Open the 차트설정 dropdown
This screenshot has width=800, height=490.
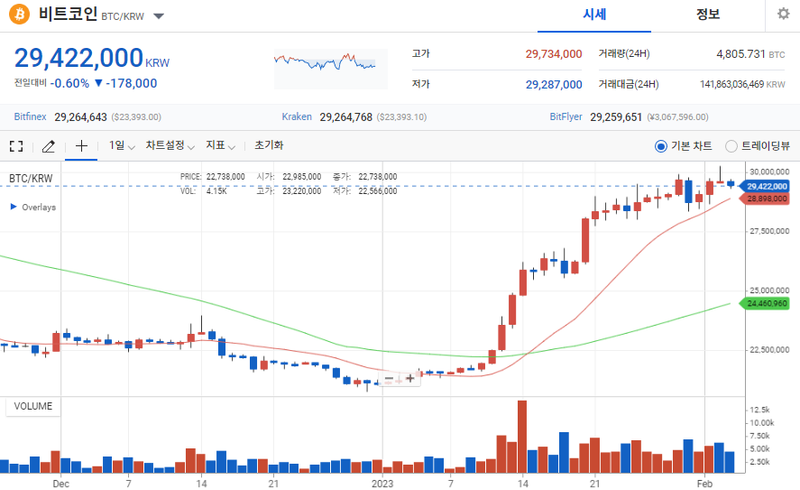point(170,146)
